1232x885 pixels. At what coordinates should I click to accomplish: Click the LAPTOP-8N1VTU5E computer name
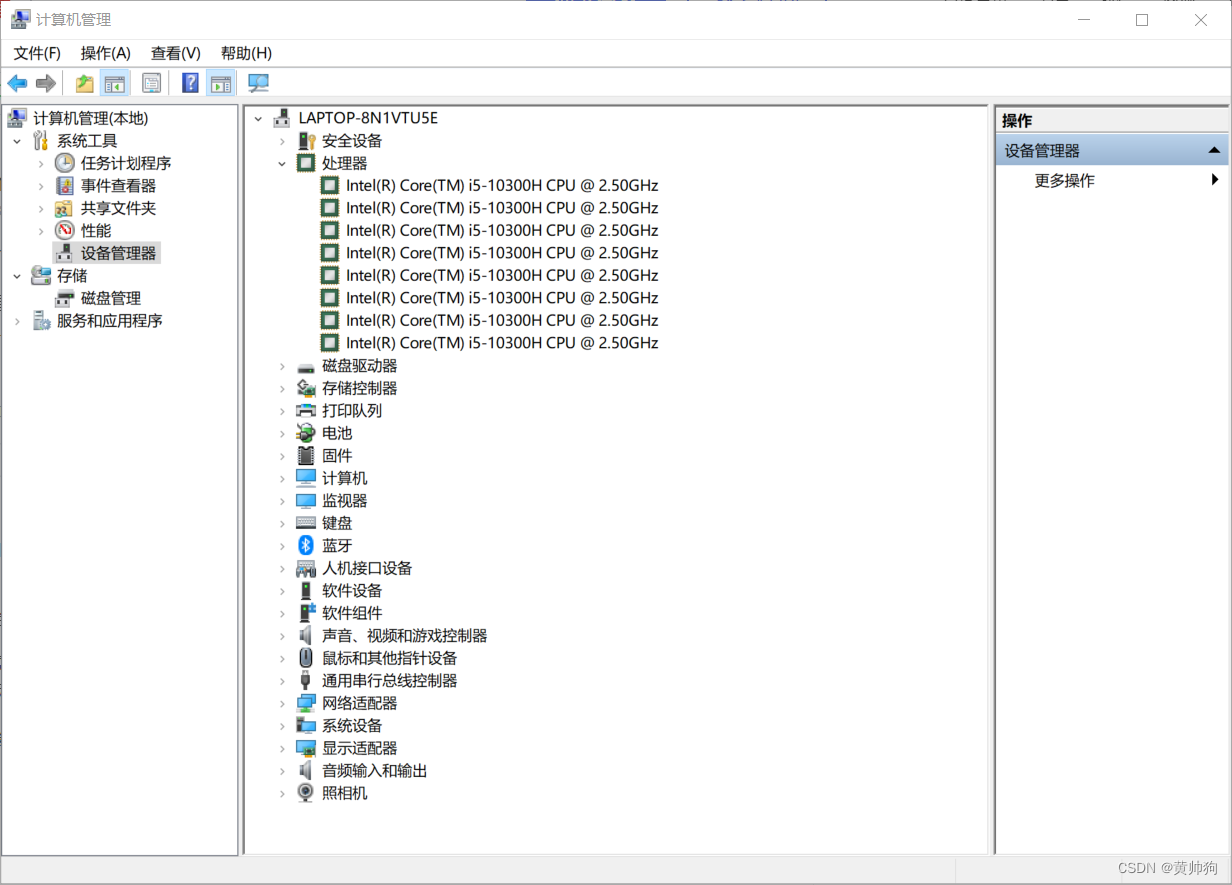click(368, 118)
